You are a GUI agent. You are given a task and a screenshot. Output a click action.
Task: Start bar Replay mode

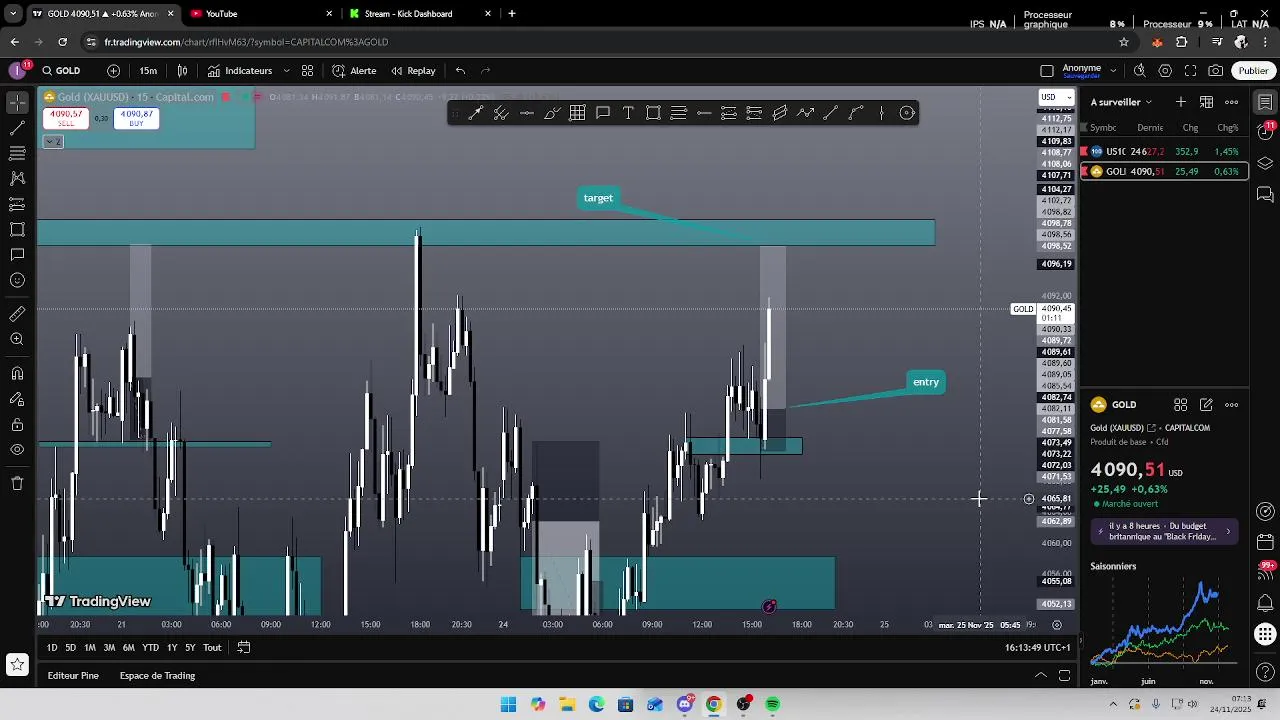(x=413, y=71)
